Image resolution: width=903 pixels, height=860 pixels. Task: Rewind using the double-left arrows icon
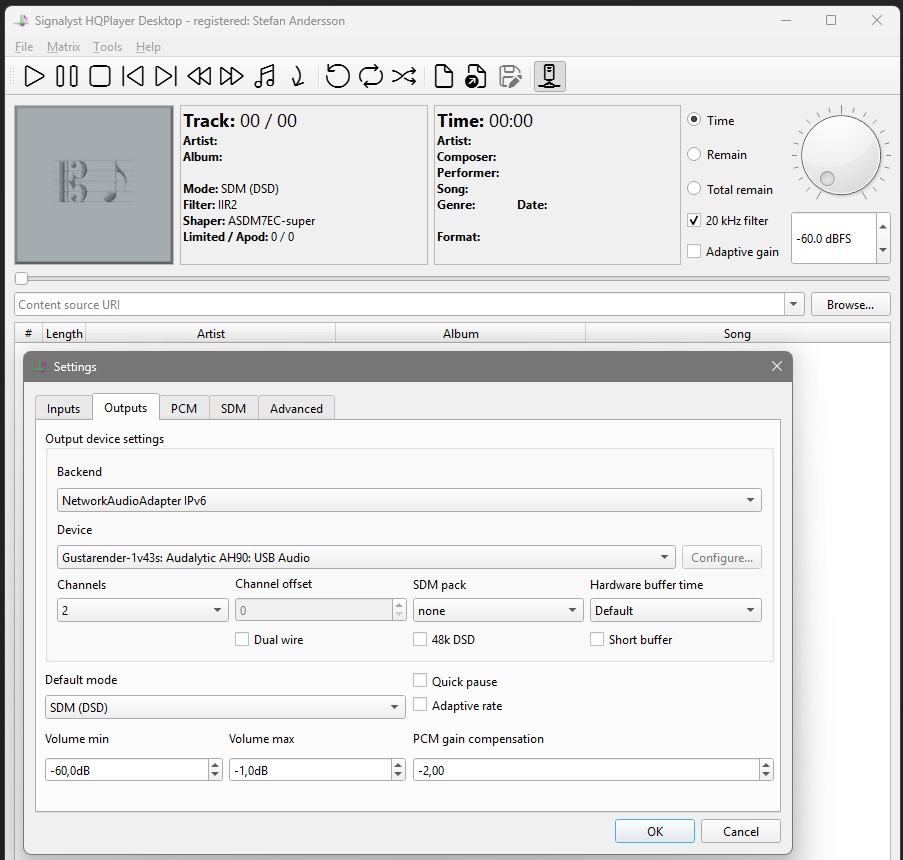[199, 76]
